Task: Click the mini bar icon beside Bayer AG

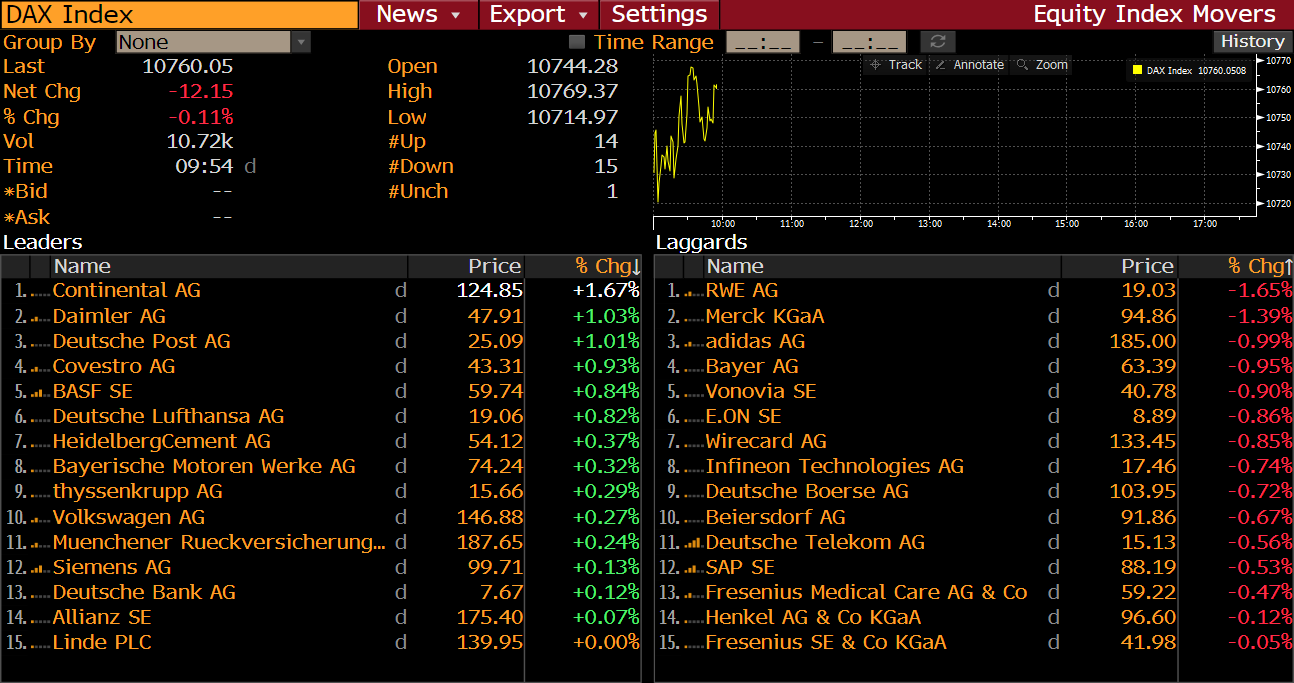Action: [x=694, y=367]
